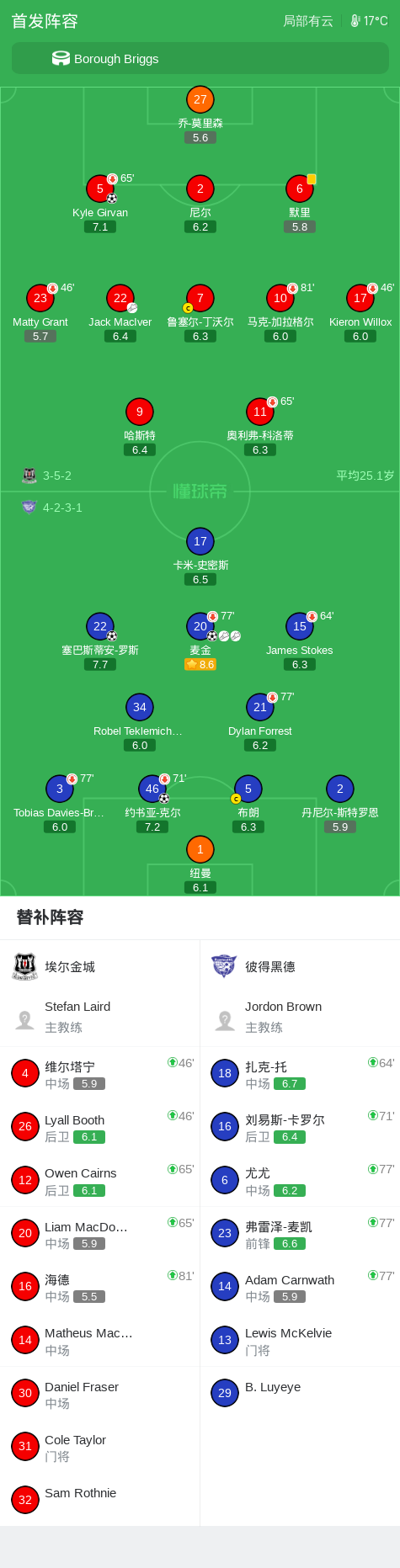The width and height of the screenshot is (400, 1568).
Task: Select Stefan Laird coach avatar
Action: coord(25,1020)
